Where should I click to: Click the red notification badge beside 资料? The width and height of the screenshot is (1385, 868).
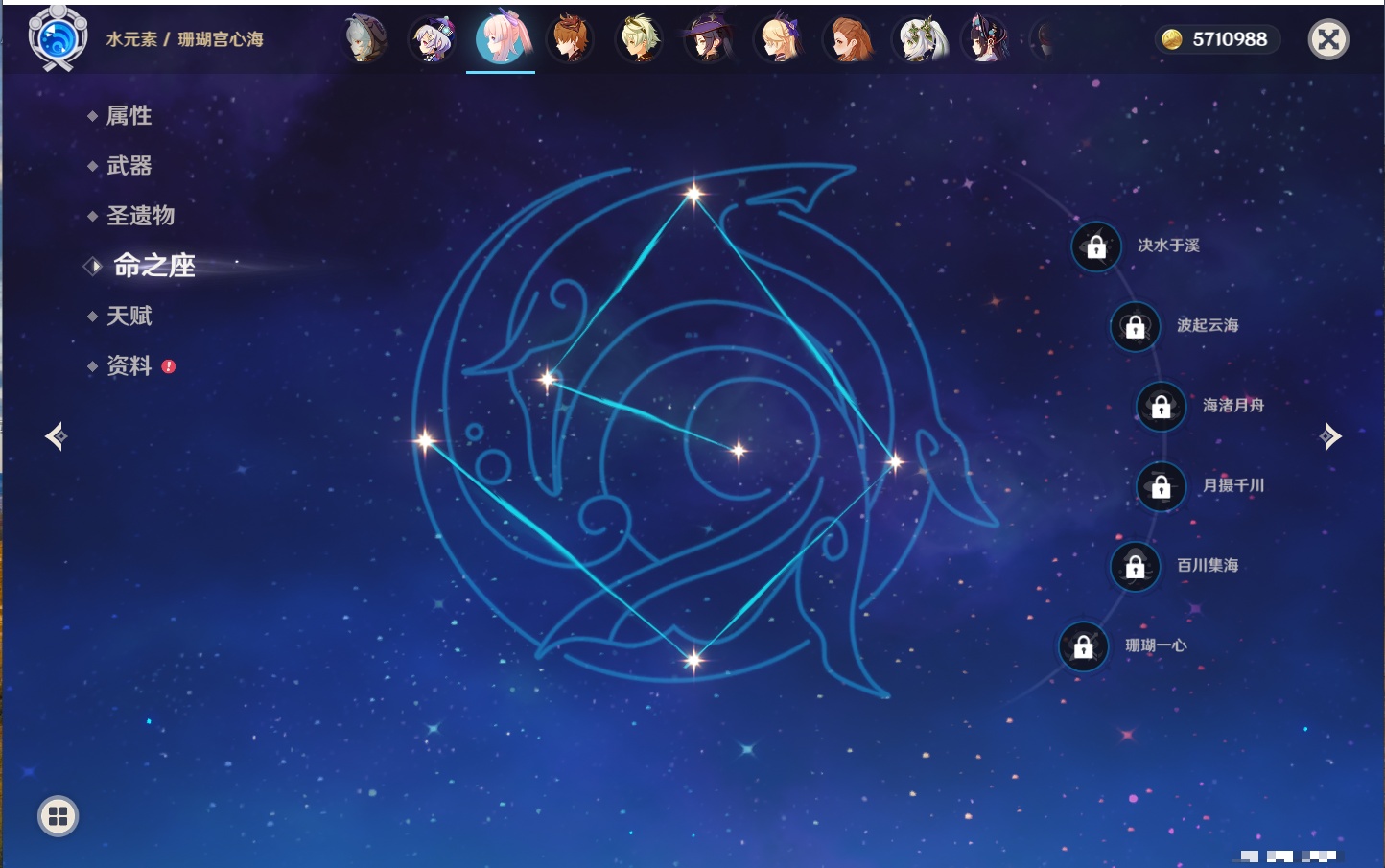[x=169, y=366]
